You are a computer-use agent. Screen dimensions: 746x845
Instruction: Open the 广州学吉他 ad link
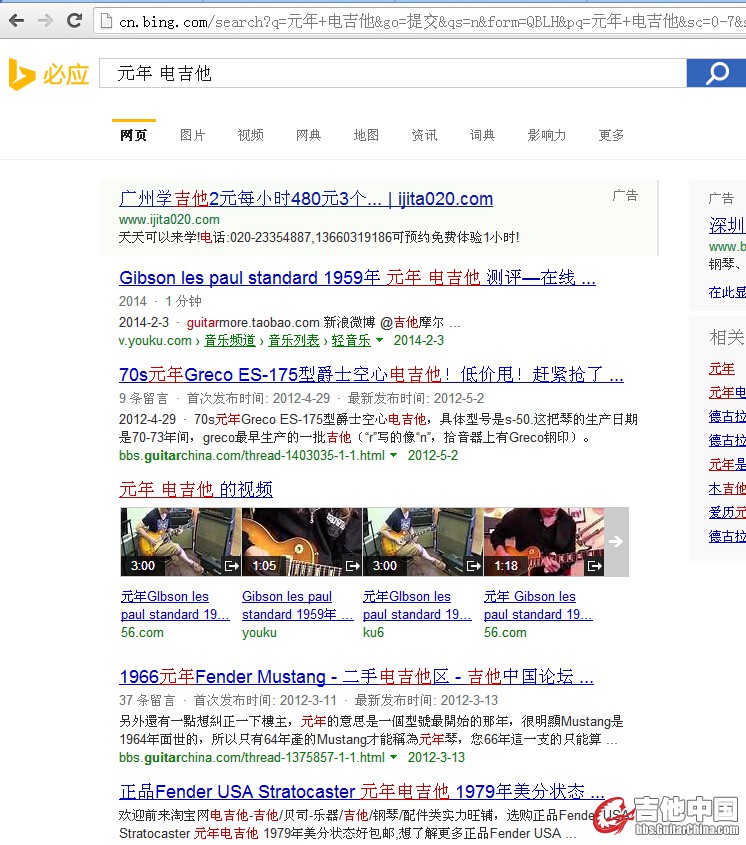pyautogui.click(x=306, y=199)
